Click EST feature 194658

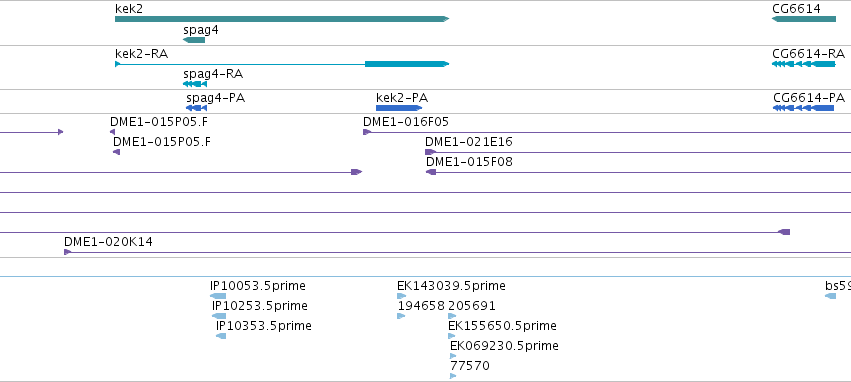(401, 316)
